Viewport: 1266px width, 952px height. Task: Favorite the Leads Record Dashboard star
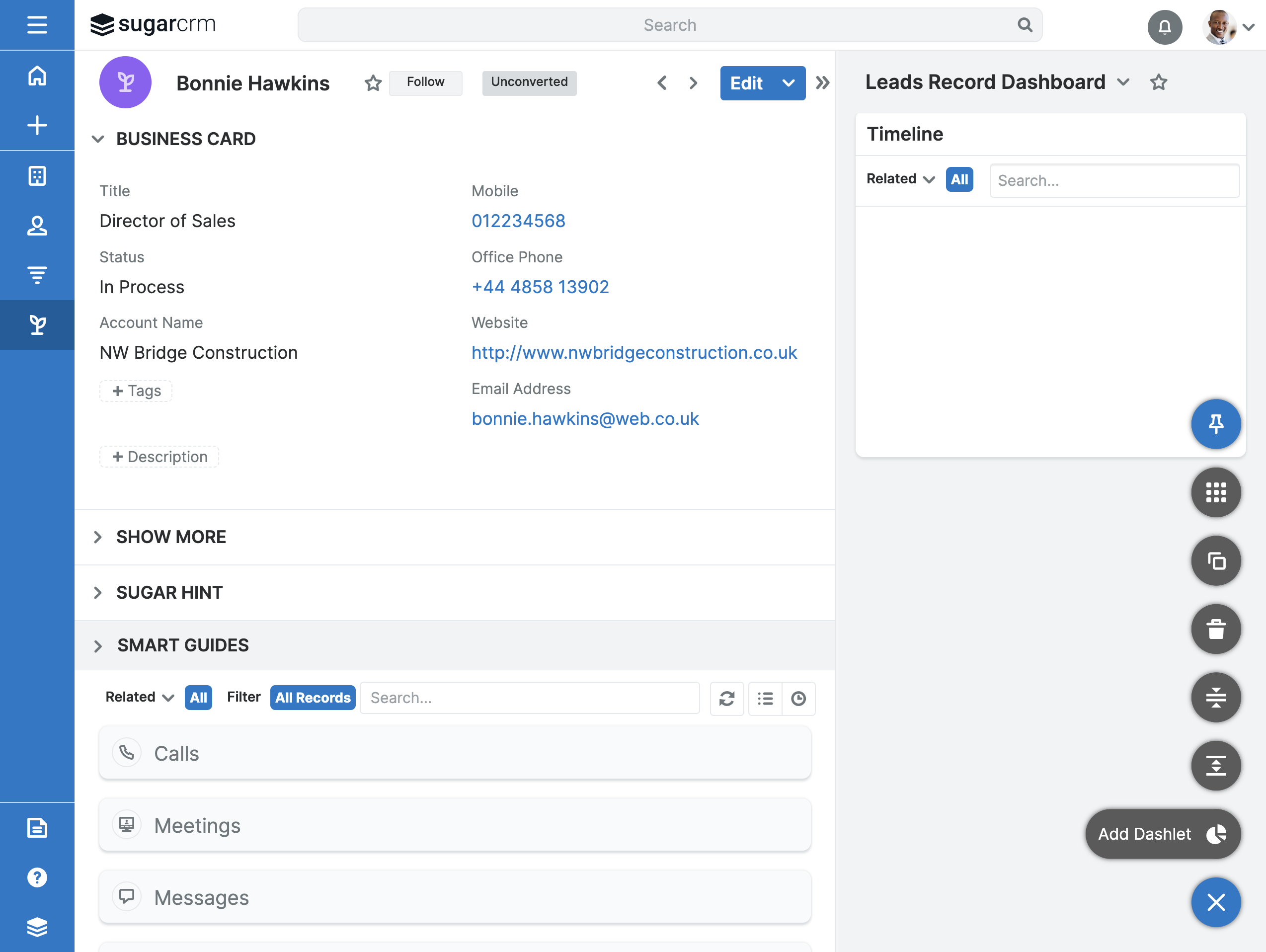click(1159, 82)
